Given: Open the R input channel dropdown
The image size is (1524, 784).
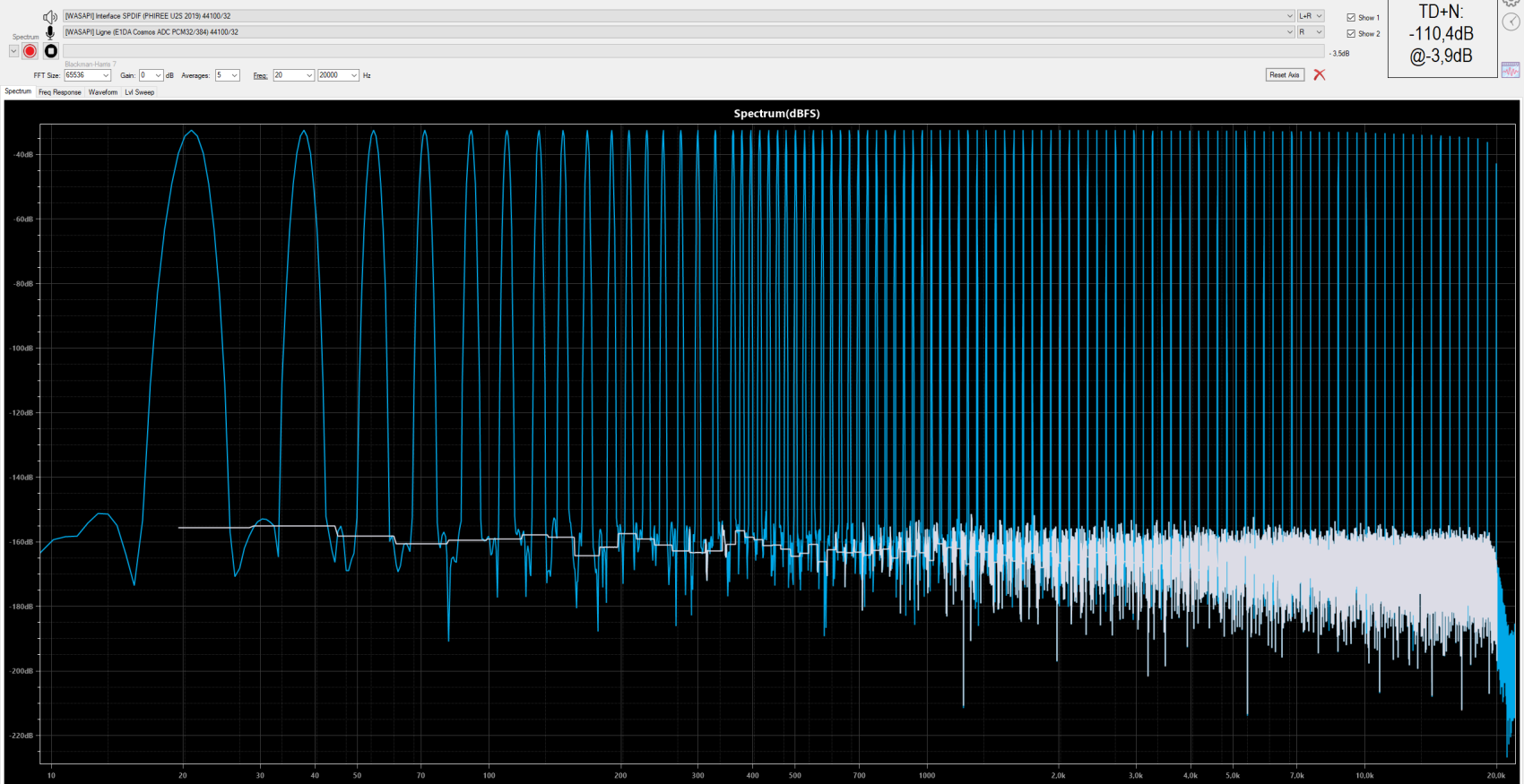Looking at the screenshot, I should tap(1311, 32).
